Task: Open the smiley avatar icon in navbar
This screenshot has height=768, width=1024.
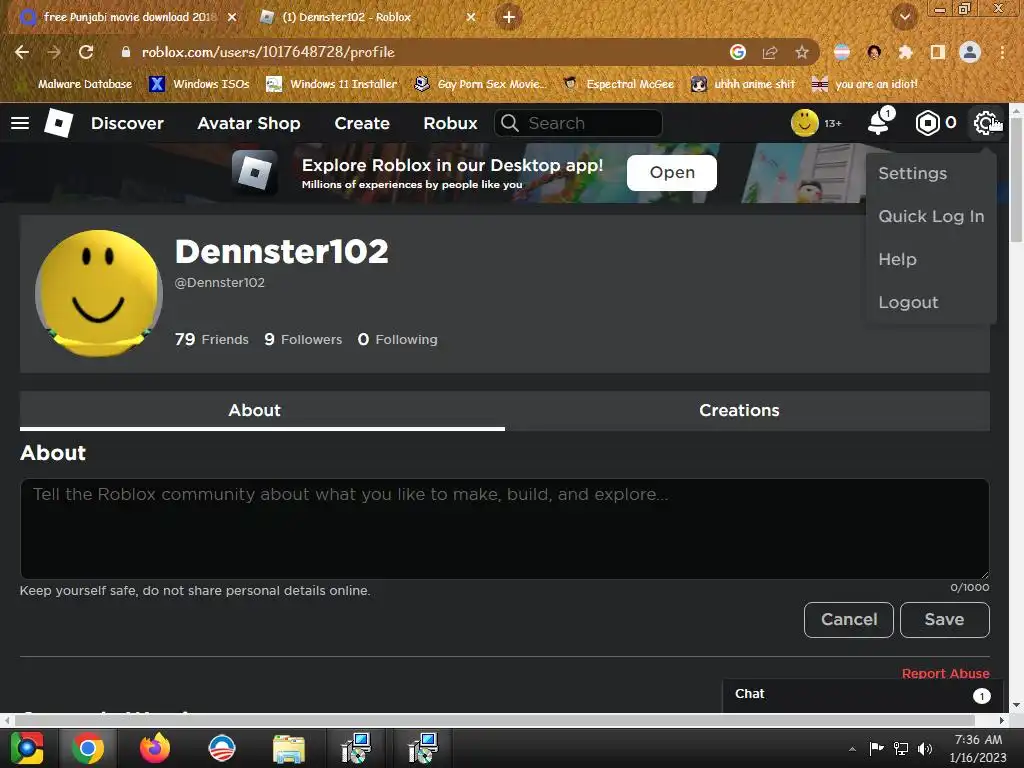Action: coord(805,123)
